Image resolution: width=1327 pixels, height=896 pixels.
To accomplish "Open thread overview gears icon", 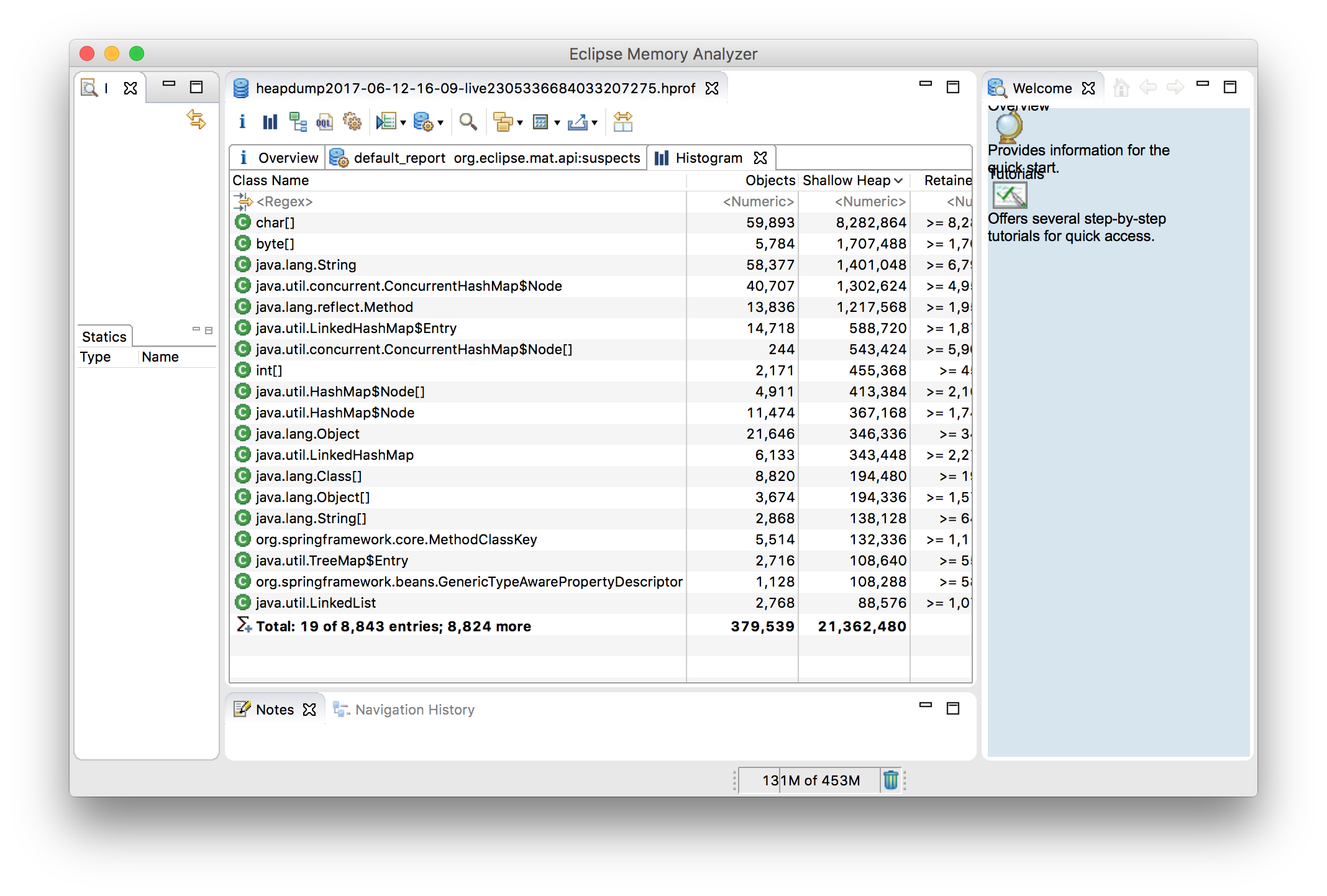I will [x=352, y=122].
